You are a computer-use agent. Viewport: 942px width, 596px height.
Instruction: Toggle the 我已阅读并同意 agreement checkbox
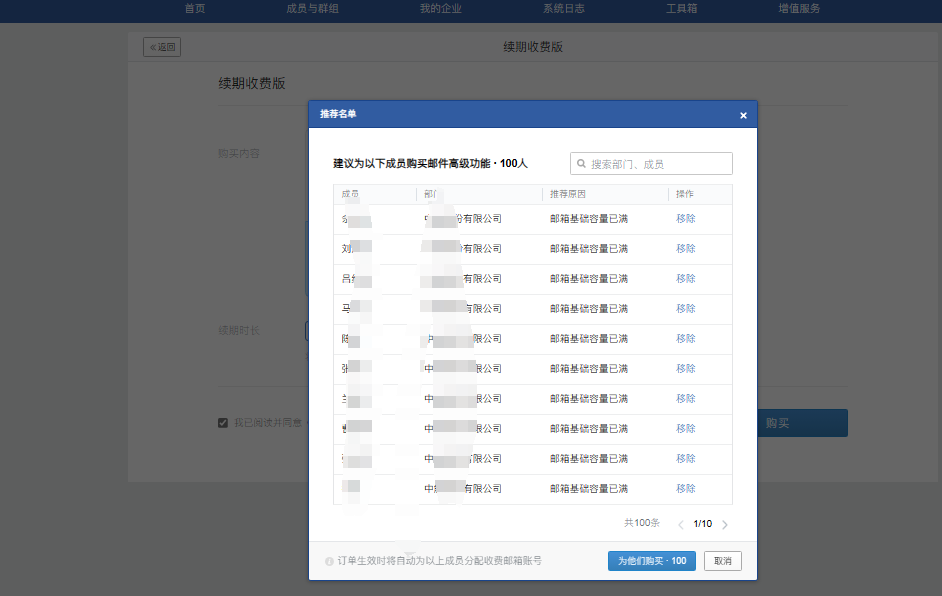223,422
